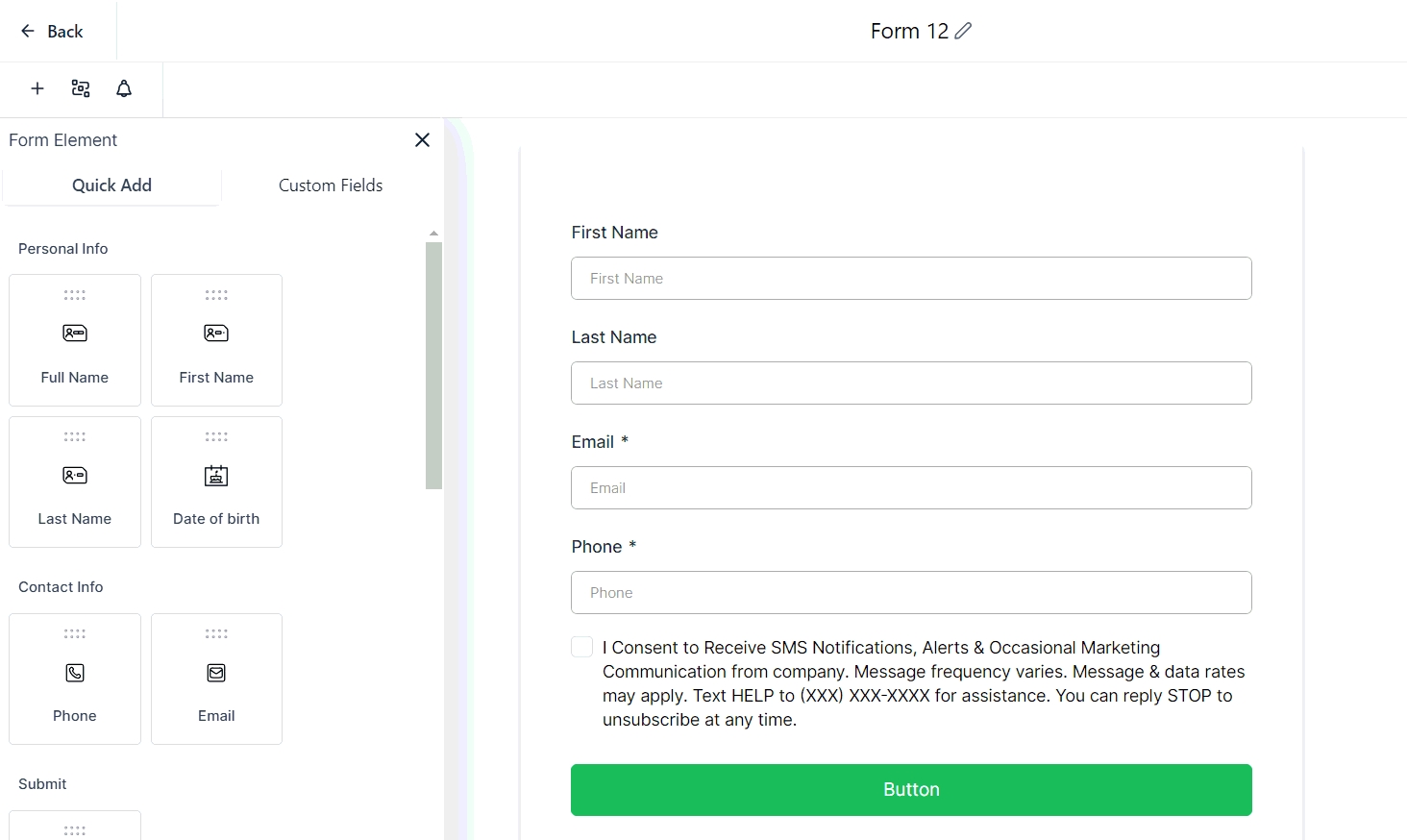Check the SMS consent checkbox
The height and width of the screenshot is (840, 1407).
[x=581, y=647]
